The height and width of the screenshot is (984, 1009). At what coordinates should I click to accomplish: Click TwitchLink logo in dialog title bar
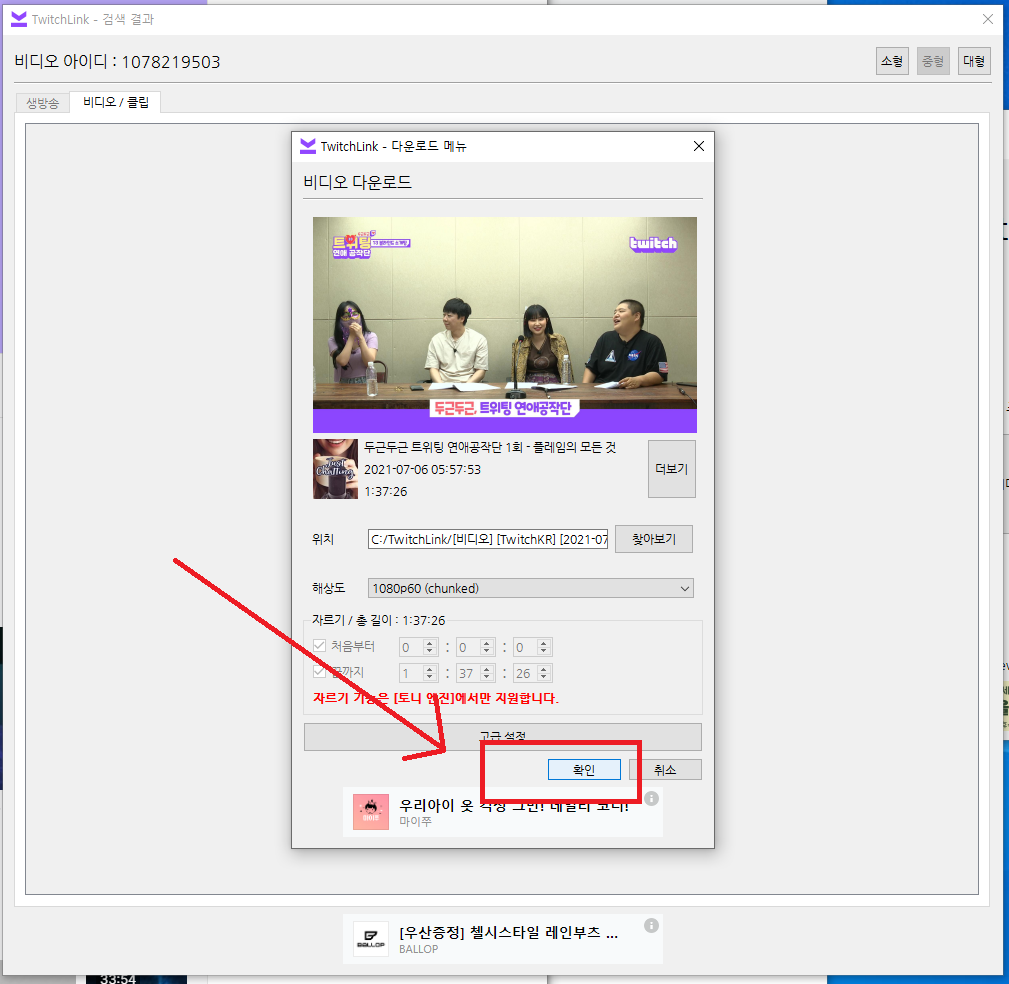click(x=308, y=146)
